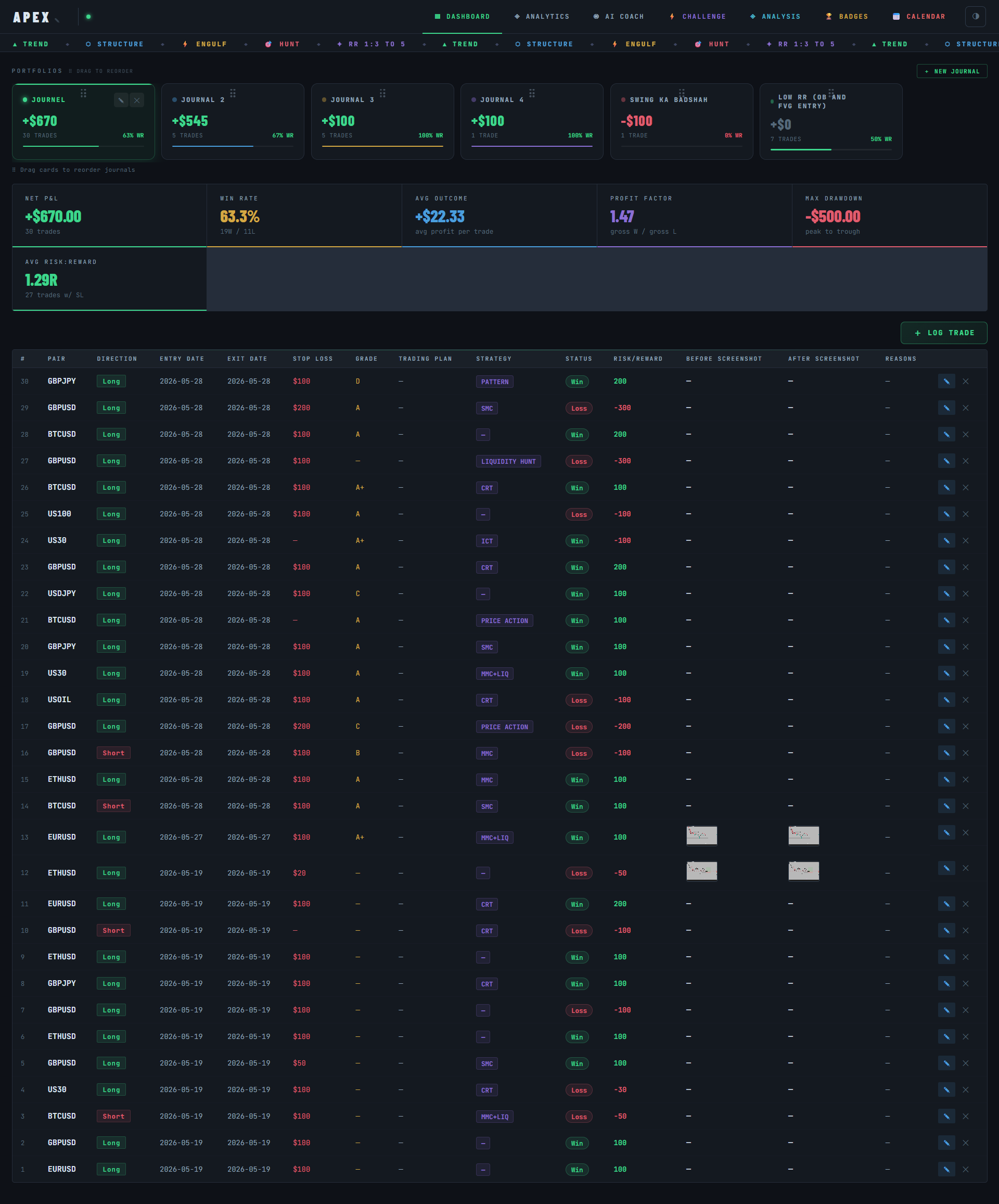The width and height of the screenshot is (999, 1204).
Task: Delete trade 13 EURUSD row
Action: (966, 832)
